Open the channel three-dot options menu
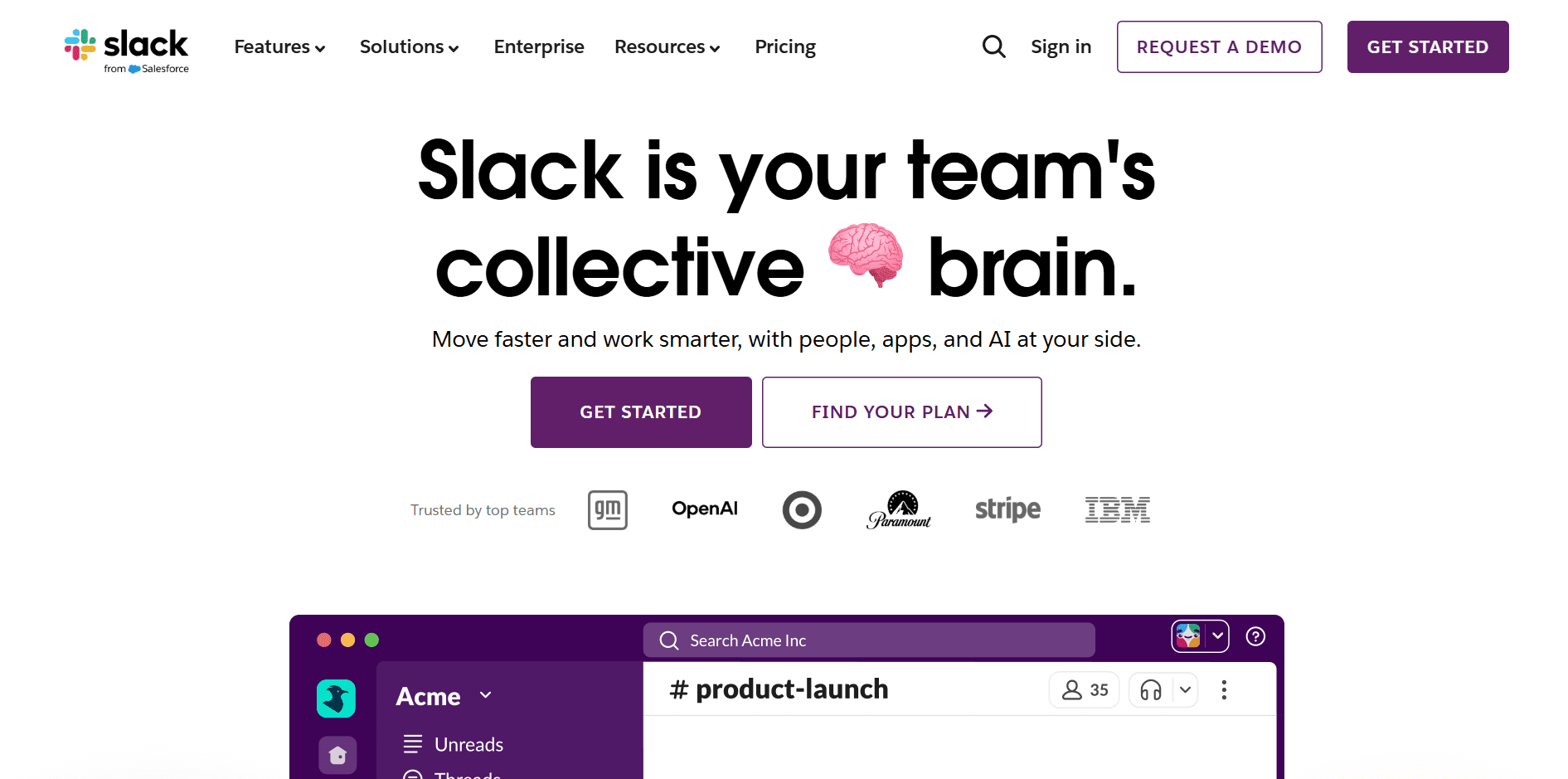 click(1224, 689)
